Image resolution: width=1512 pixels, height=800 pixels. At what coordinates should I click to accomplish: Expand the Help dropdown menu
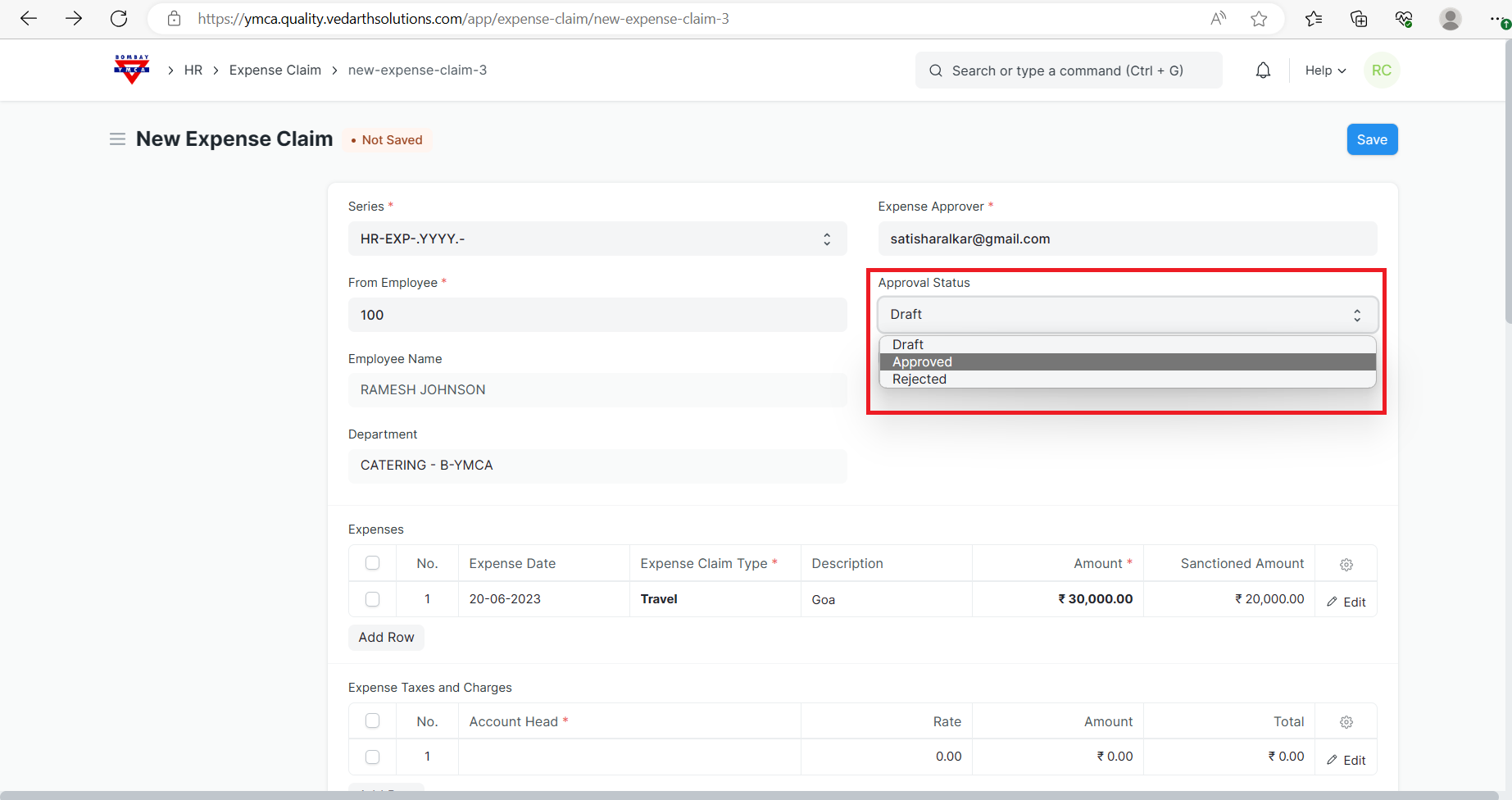coord(1324,70)
